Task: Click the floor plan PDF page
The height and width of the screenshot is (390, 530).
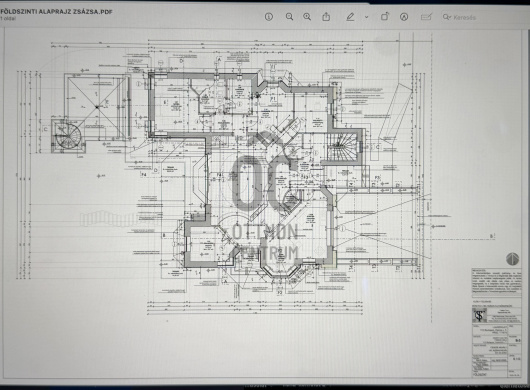Action: click(264, 204)
